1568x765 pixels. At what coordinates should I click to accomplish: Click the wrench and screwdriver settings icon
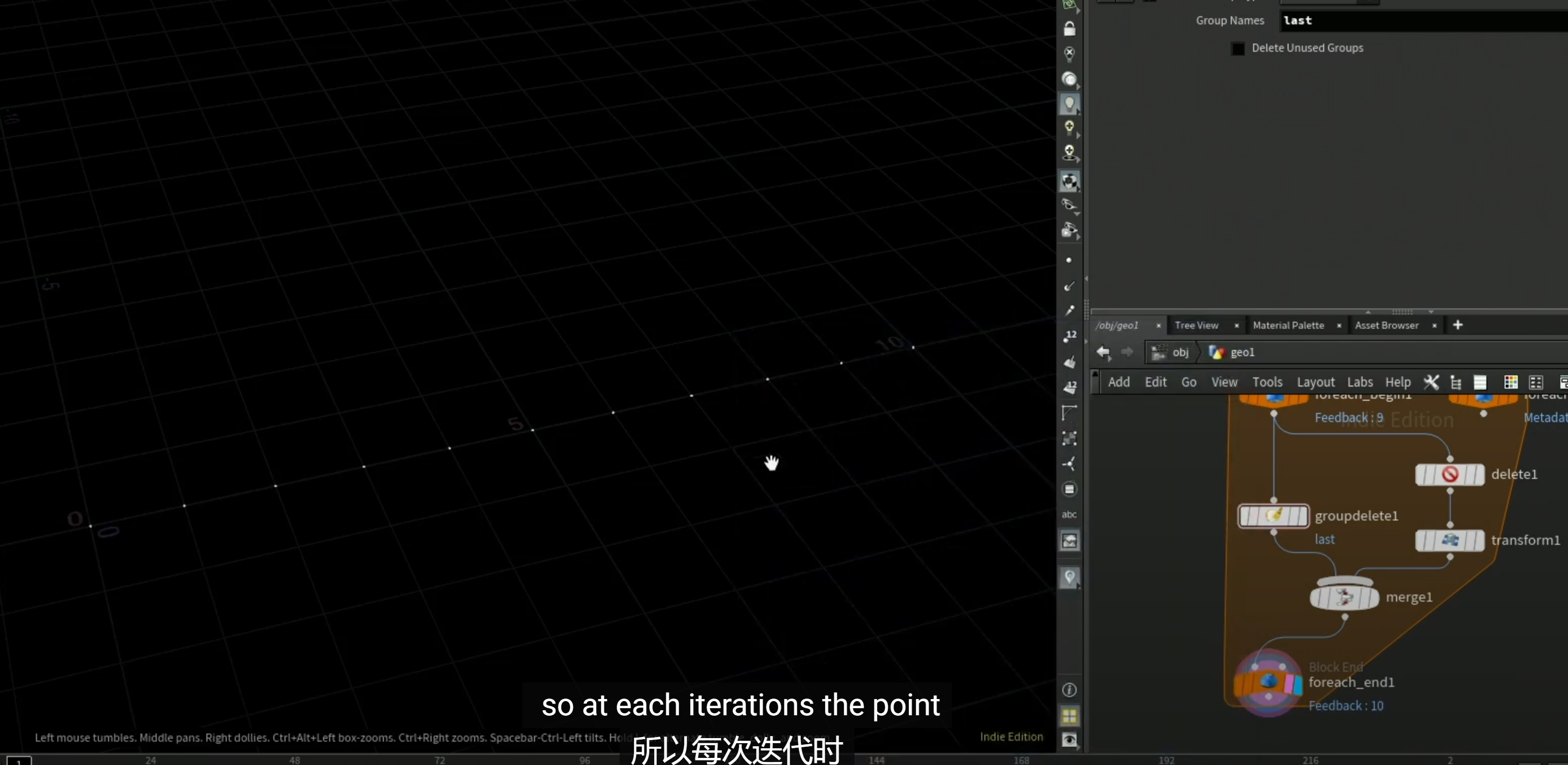[1431, 382]
